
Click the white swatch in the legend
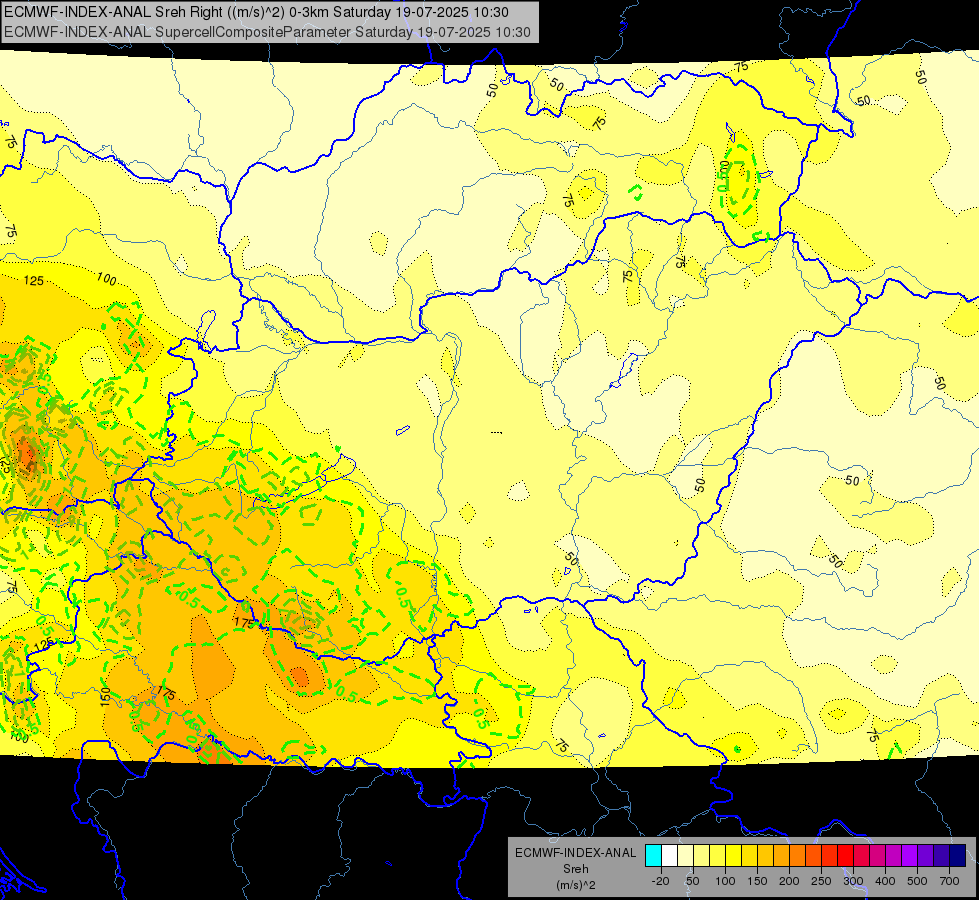669,855
